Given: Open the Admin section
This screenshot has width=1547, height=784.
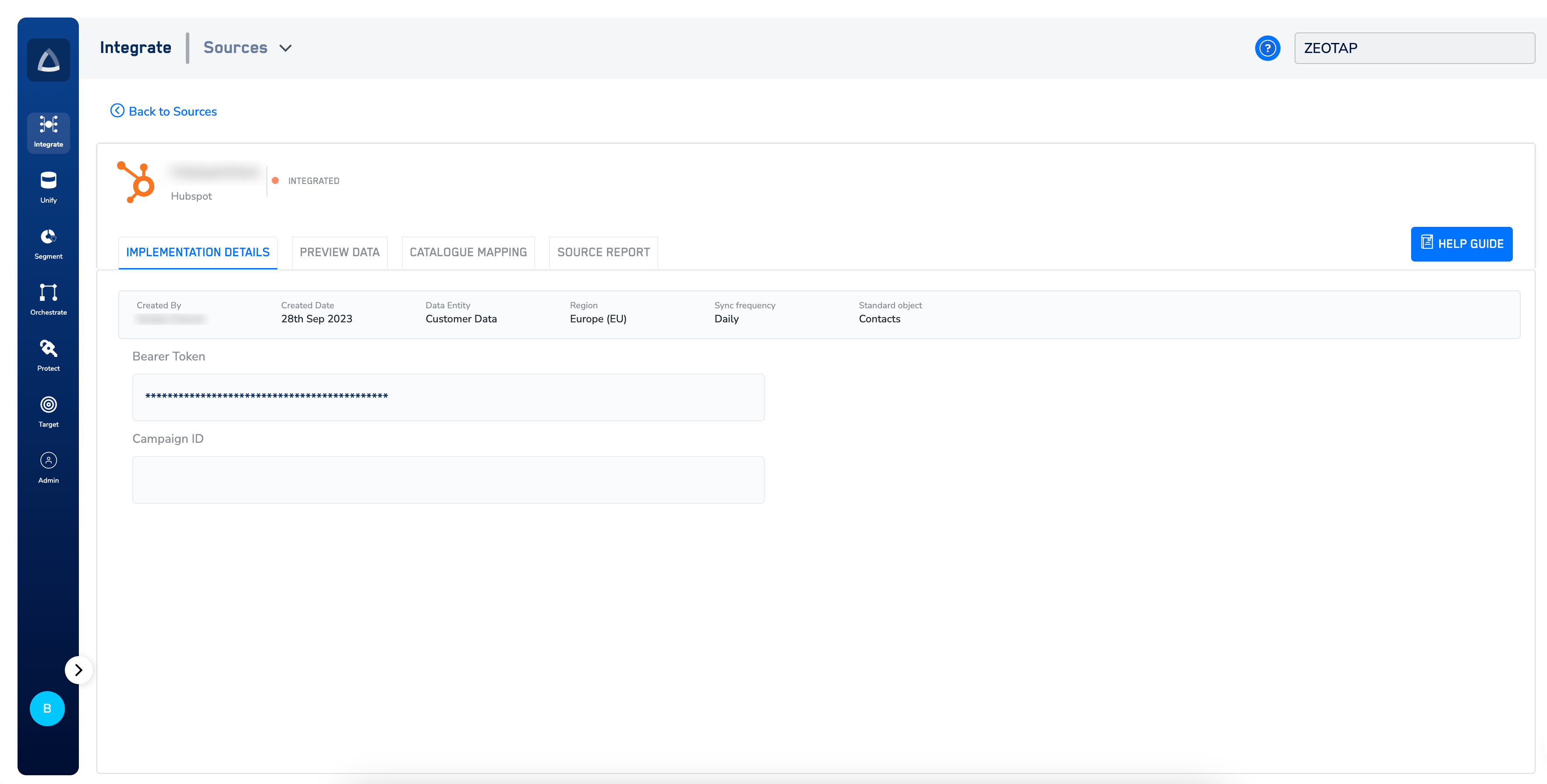Looking at the screenshot, I should [48, 468].
